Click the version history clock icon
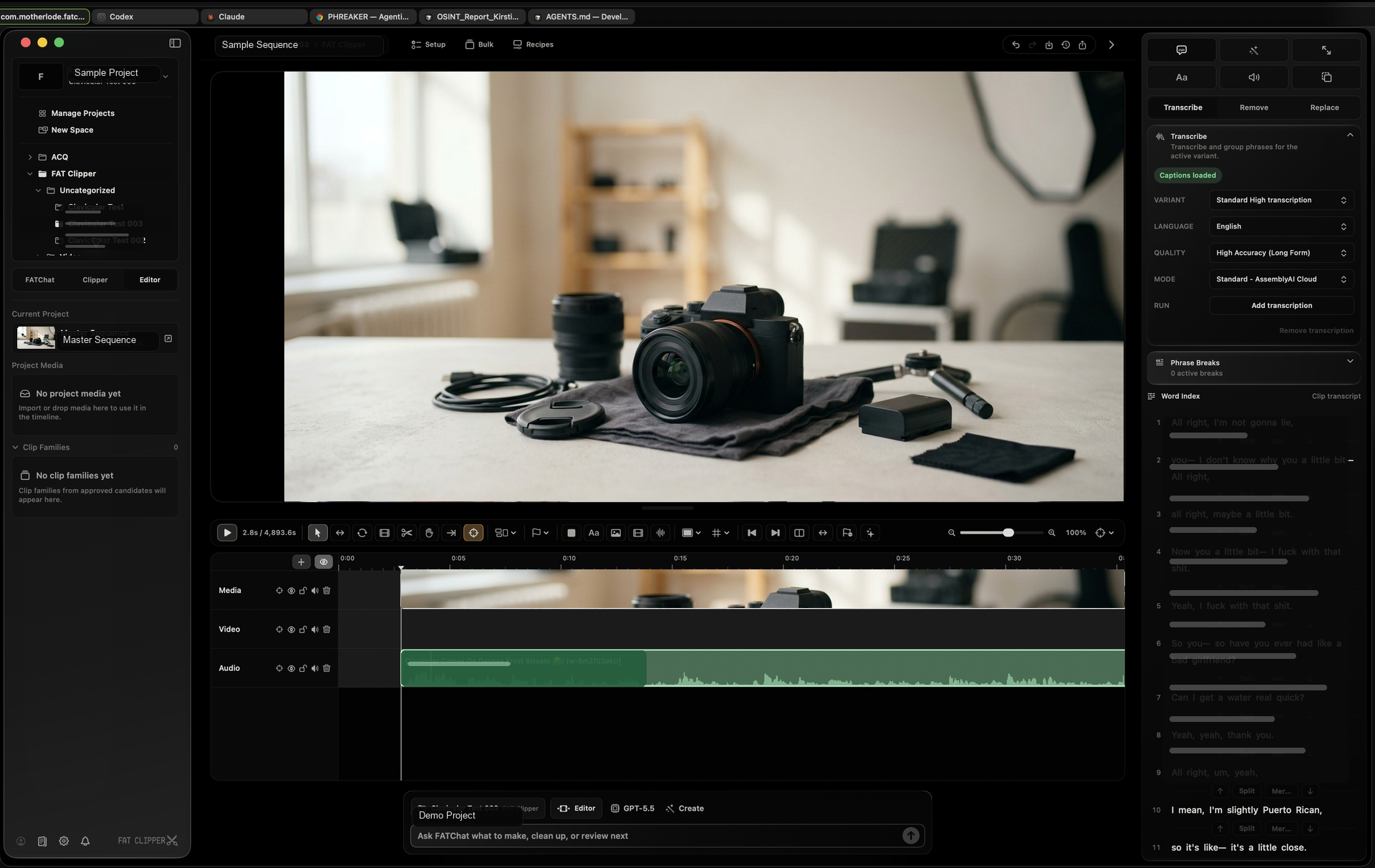Image resolution: width=1375 pixels, height=868 pixels. pos(1066,45)
